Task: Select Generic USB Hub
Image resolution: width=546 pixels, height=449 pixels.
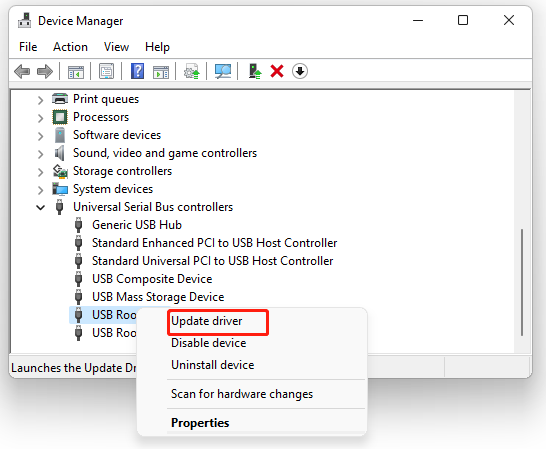Action: [x=137, y=225]
